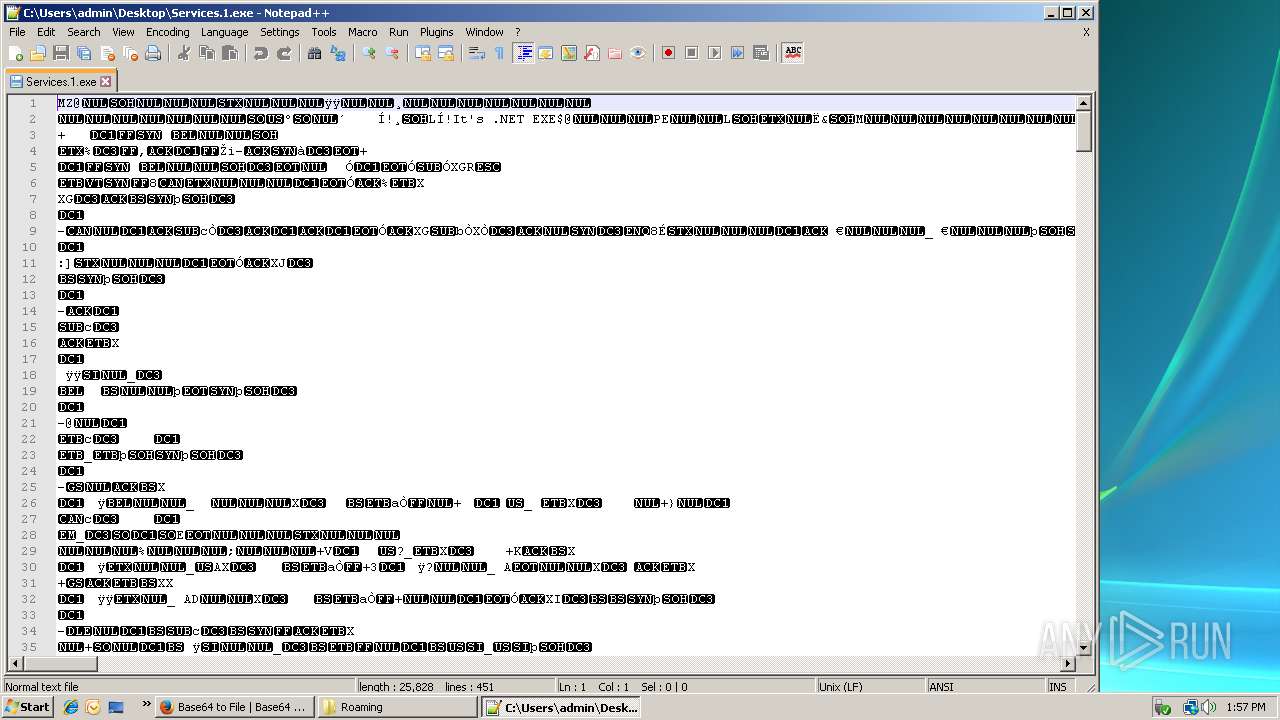Click the 1:57 PM system clock
1280x720 pixels.
click(x=1245, y=707)
